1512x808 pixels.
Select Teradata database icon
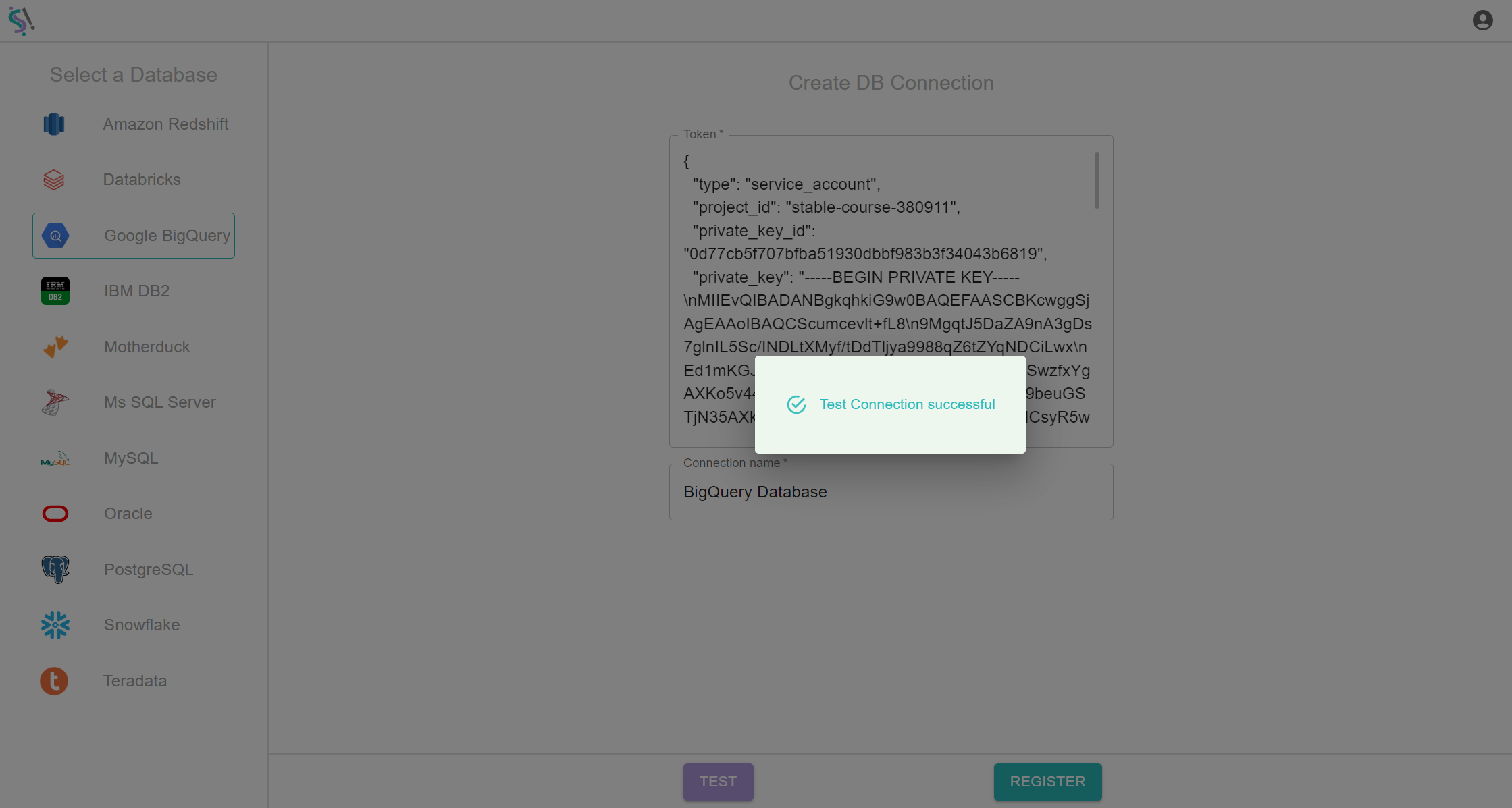(55, 680)
